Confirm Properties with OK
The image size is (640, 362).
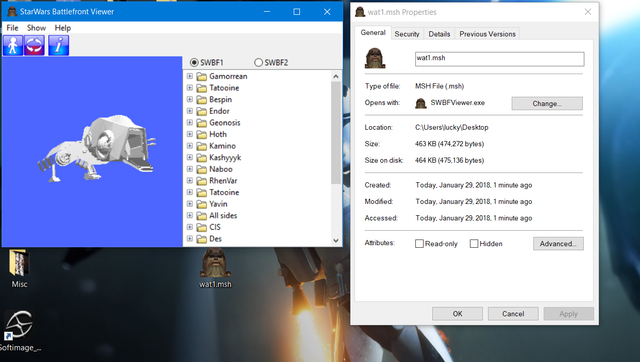457,313
